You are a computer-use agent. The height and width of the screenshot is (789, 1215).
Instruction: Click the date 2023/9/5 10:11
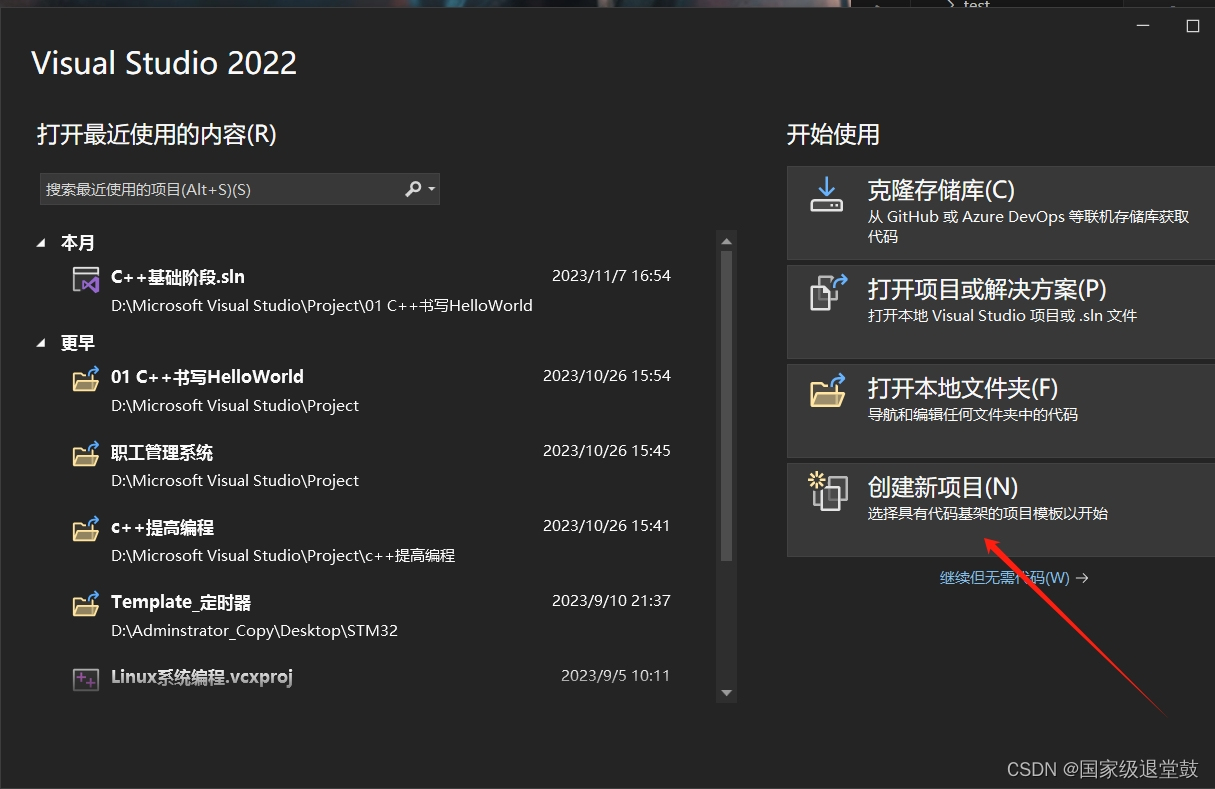(x=616, y=676)
